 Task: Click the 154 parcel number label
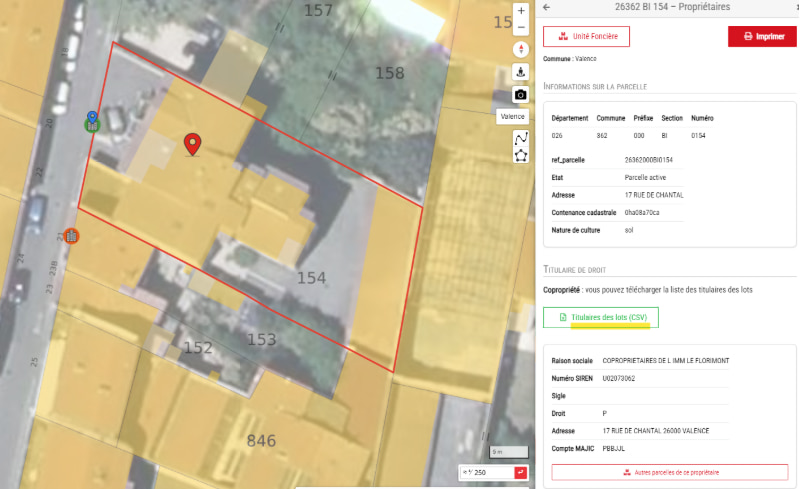[312, 278]
